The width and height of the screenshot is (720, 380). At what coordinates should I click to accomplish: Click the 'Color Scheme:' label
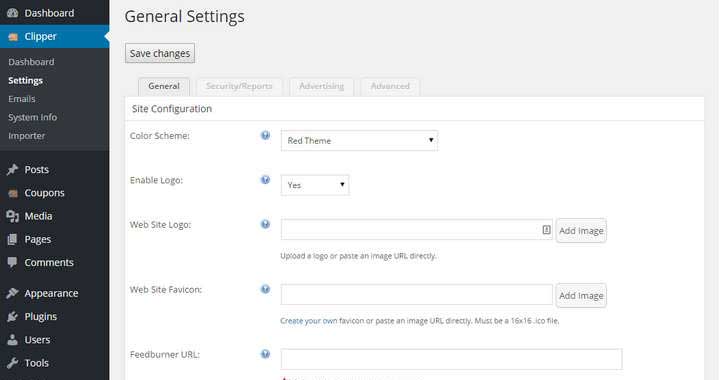coord(160,136)
